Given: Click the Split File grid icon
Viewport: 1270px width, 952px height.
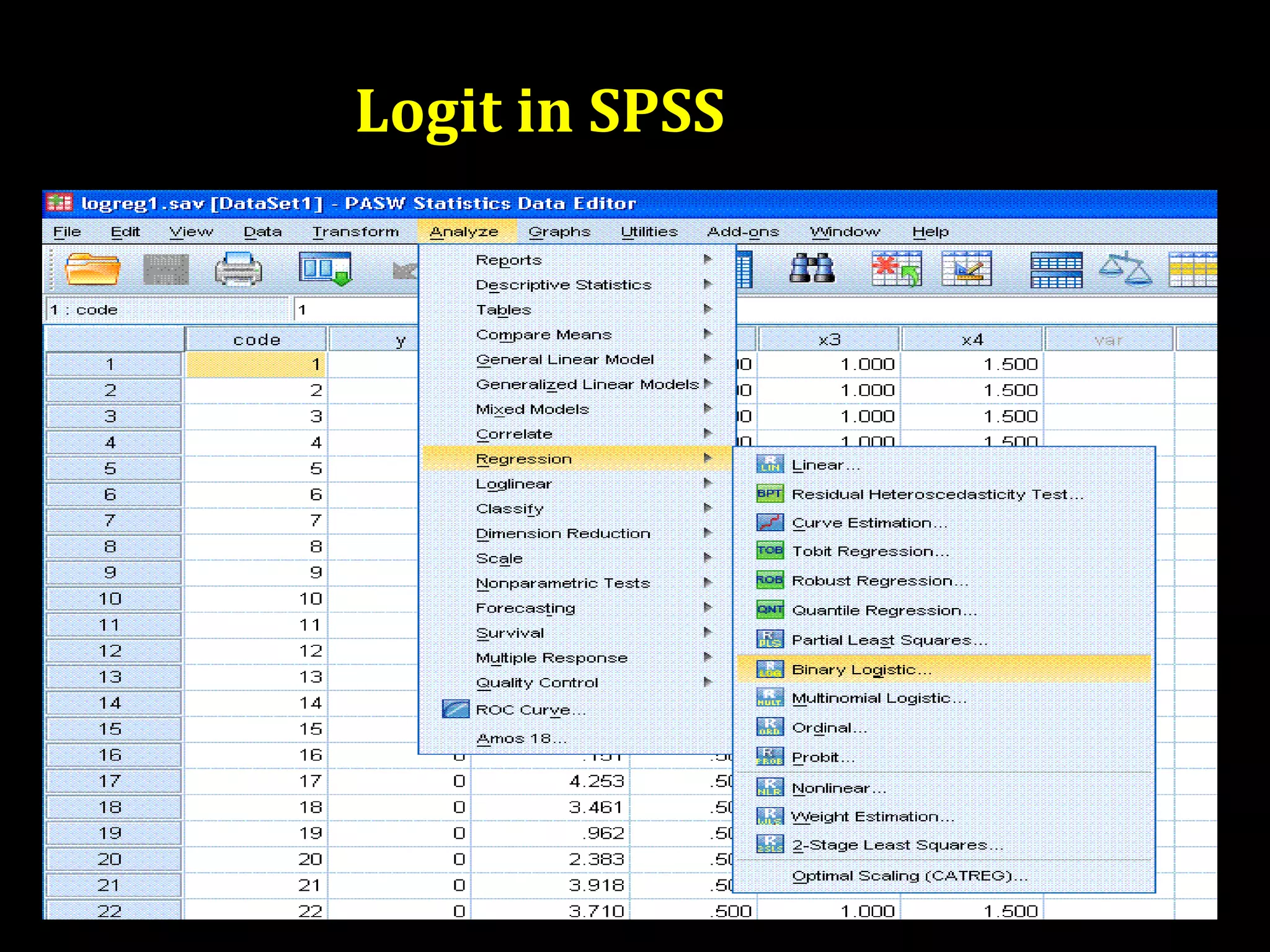Looking at the screenshot, I should coord(1056,270).
